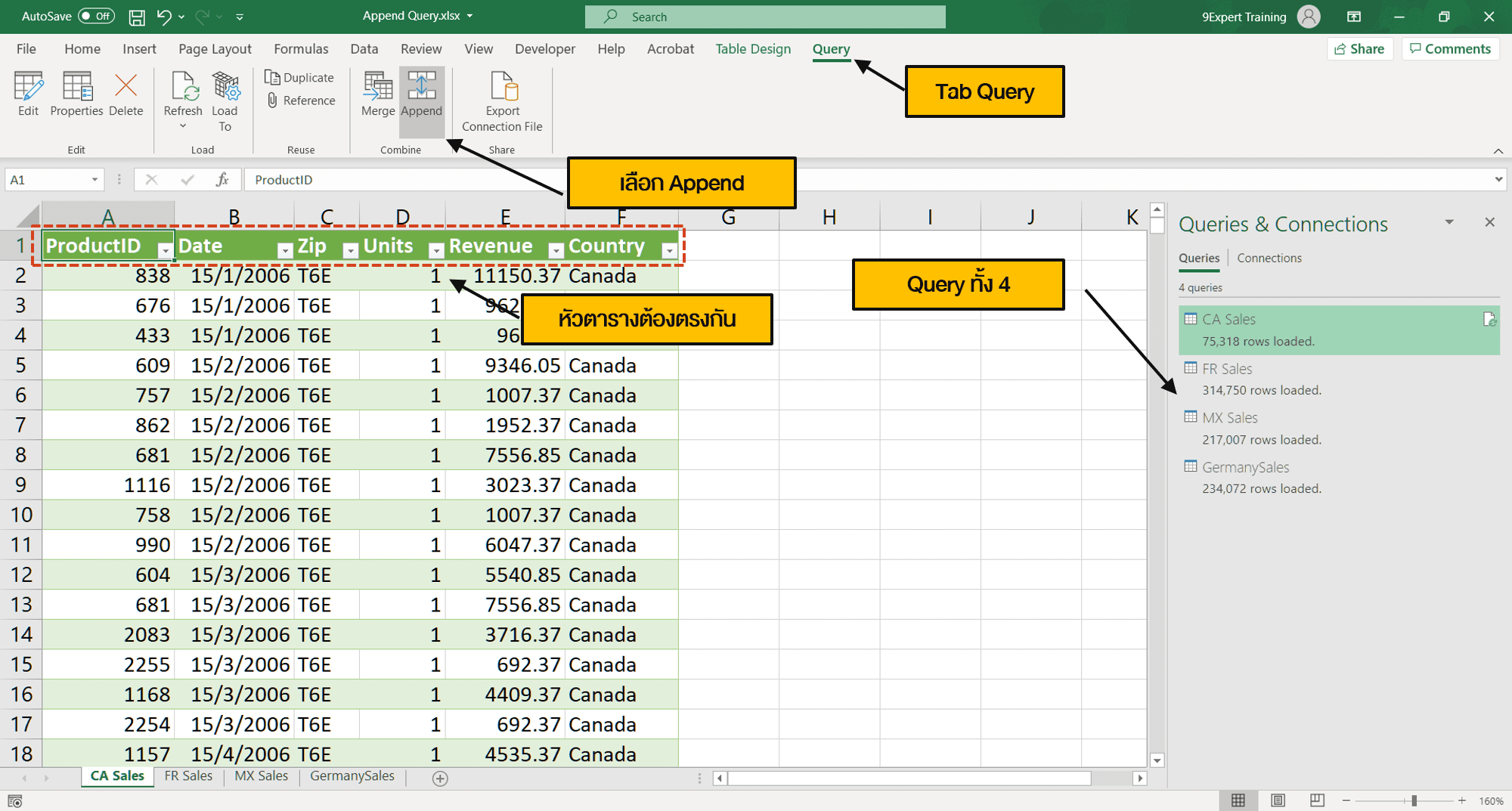Save the workbook with the Save icon
This screenshot has height=811, width=1512.
click(x=137, y=16)
